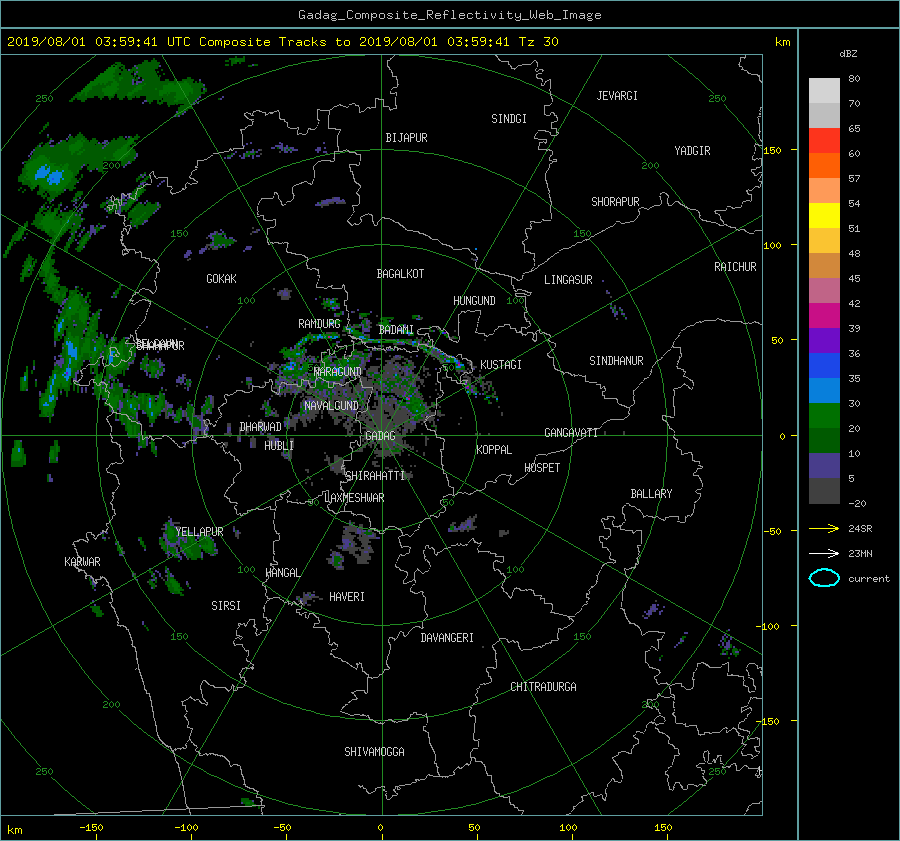Pick the 20 dBZ green color swatch
Screen dimensions: 900x841
824,416
